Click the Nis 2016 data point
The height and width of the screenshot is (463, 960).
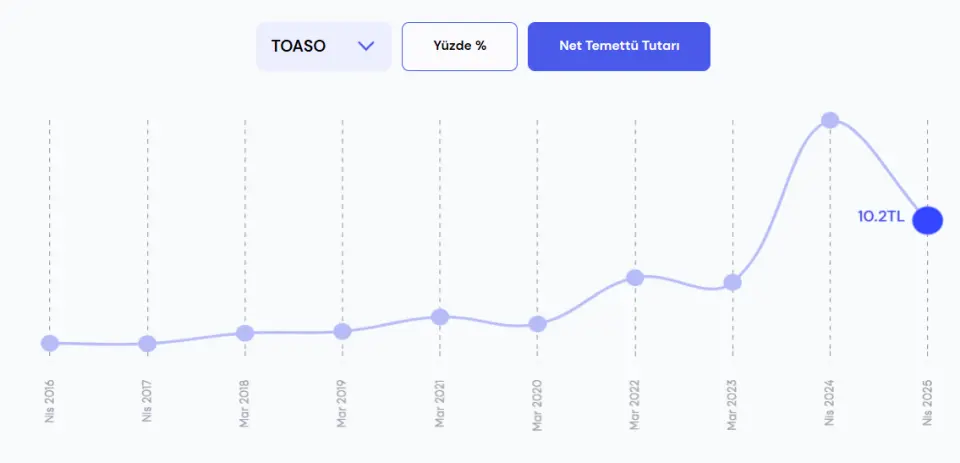tap(50, 343)
